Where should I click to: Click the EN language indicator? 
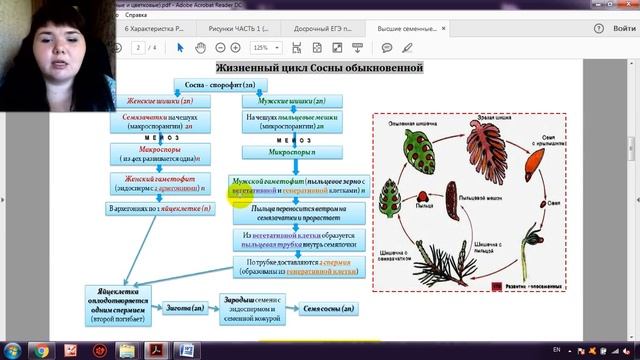[557, 350]
